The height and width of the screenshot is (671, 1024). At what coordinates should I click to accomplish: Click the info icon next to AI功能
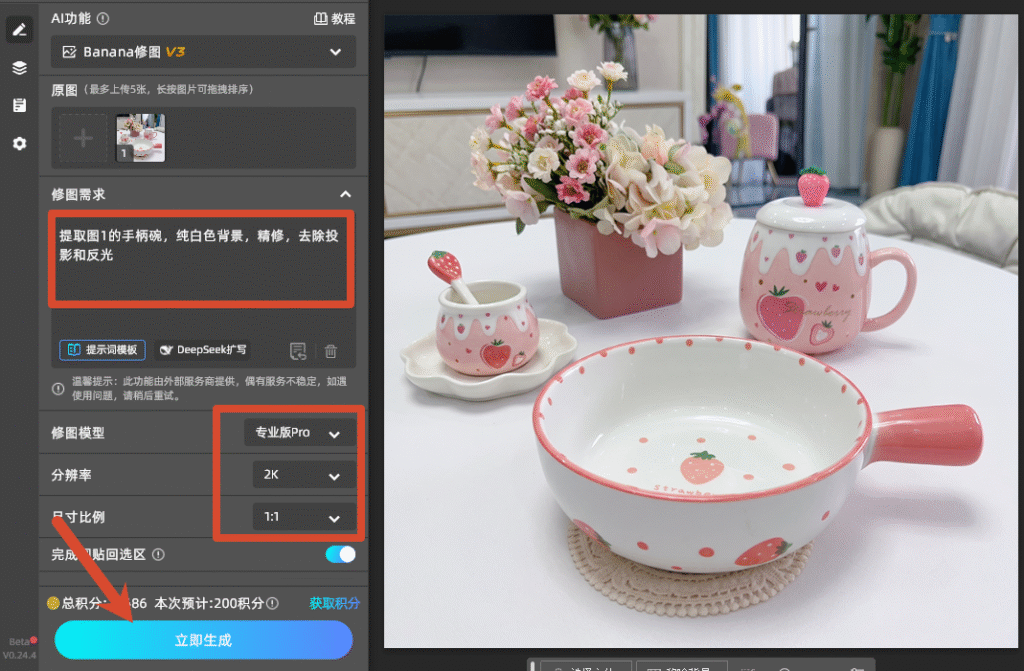pos(103,18)
